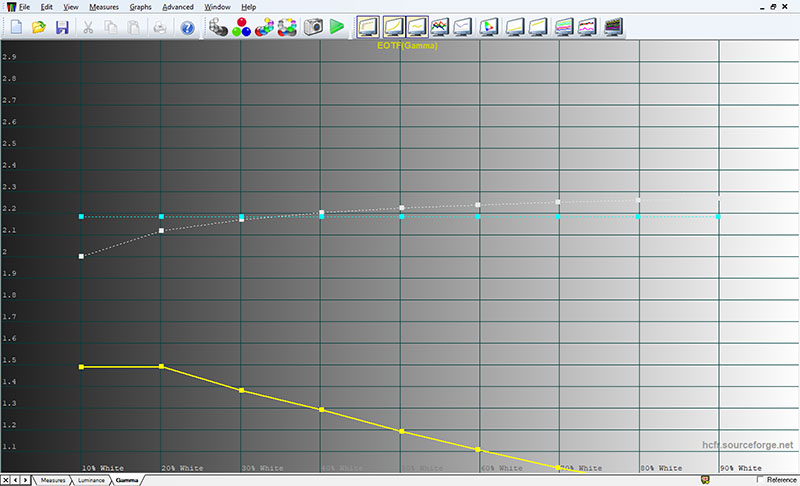Click the CIE diagram monitor icon
Screen dimensions: 800x486
point(488,27)
